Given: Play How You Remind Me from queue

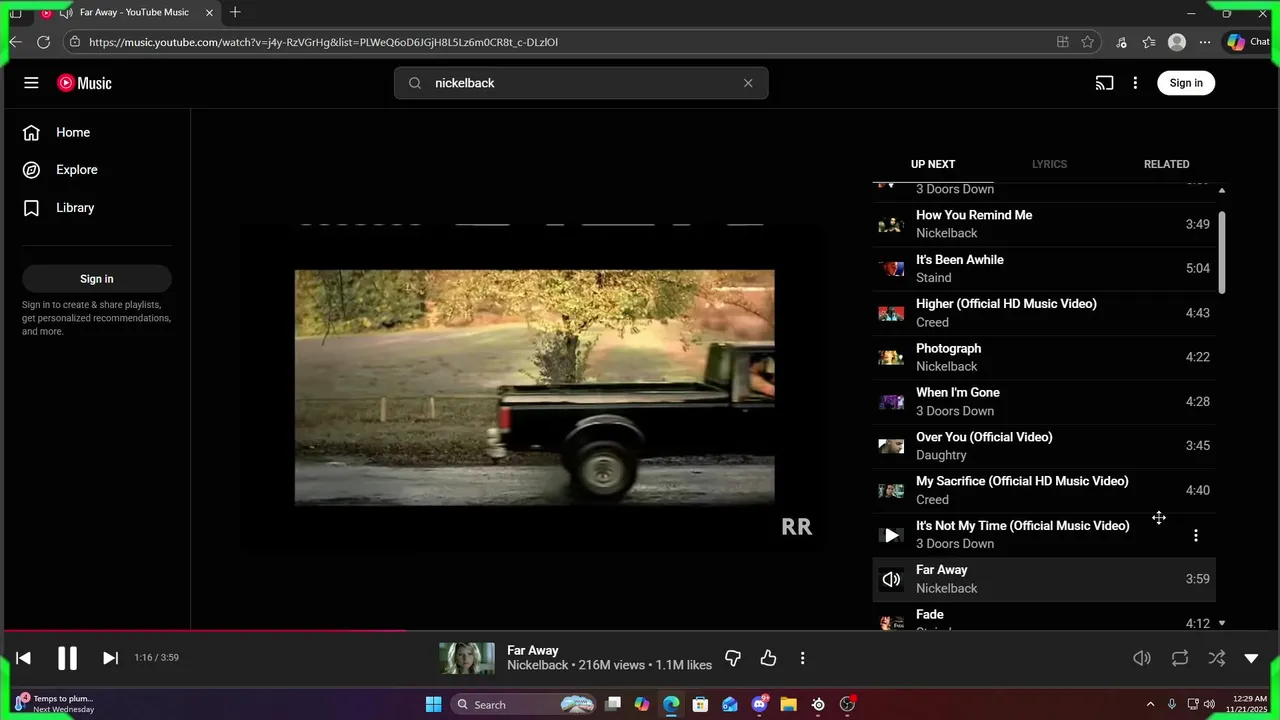Looking at the screenshot, I should 1044,224.
